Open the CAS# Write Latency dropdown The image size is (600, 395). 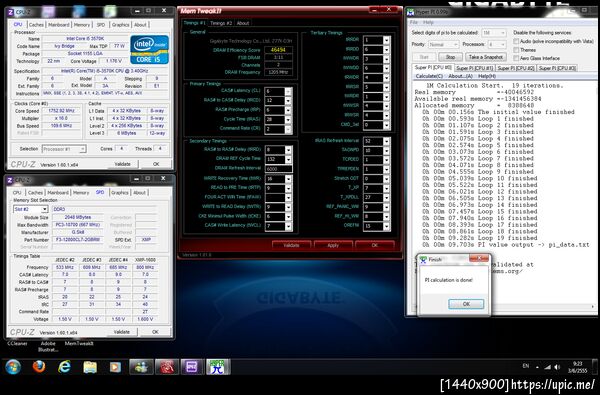point(288,226)
